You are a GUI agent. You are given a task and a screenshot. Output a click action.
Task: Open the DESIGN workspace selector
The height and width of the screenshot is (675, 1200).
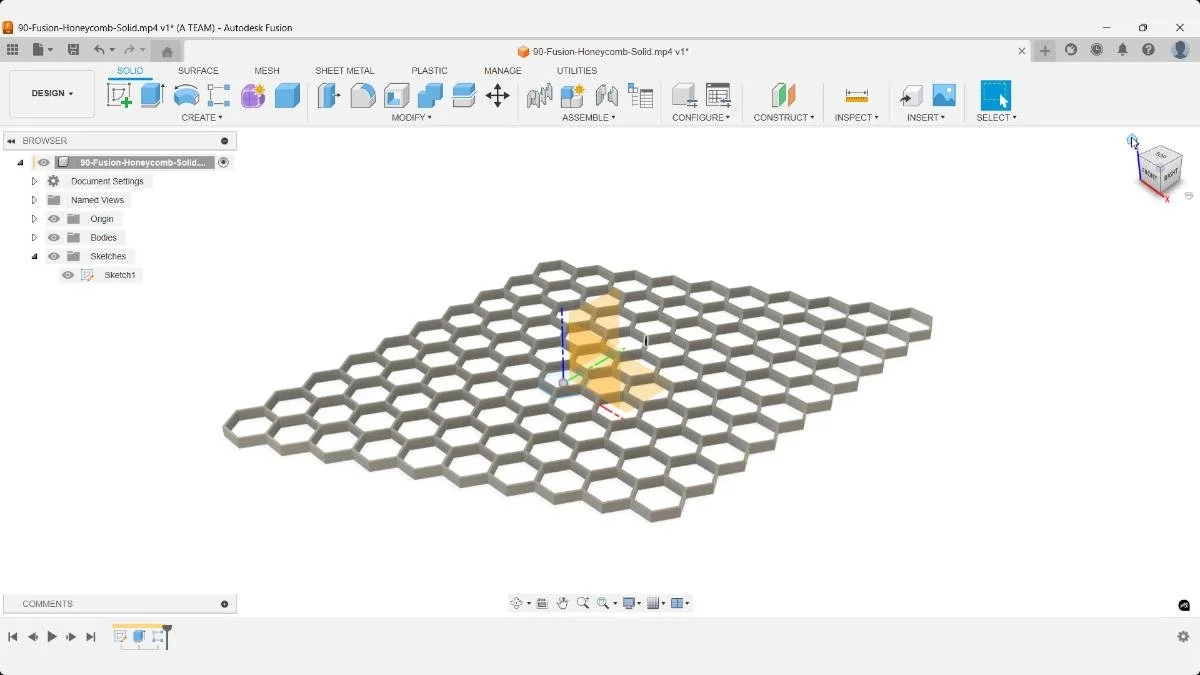[51, 93]
